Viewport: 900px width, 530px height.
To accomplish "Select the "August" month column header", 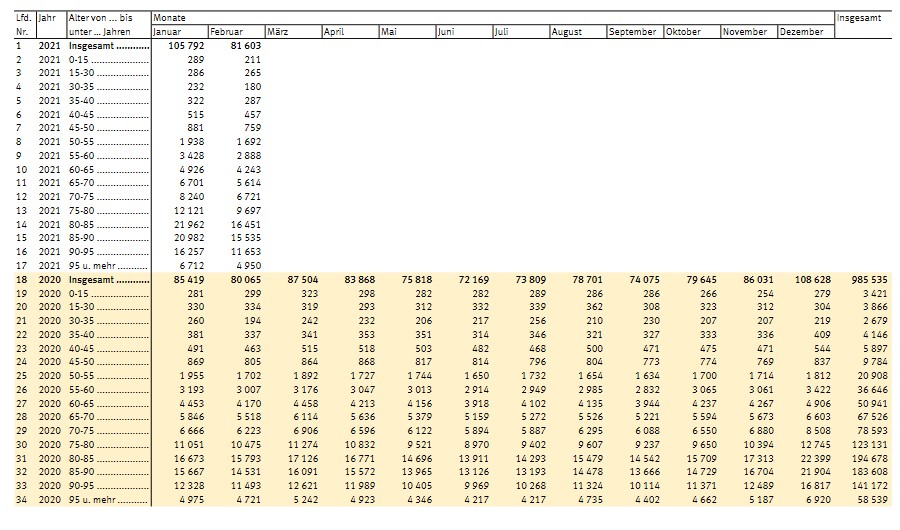I will (x=566, y=32).
